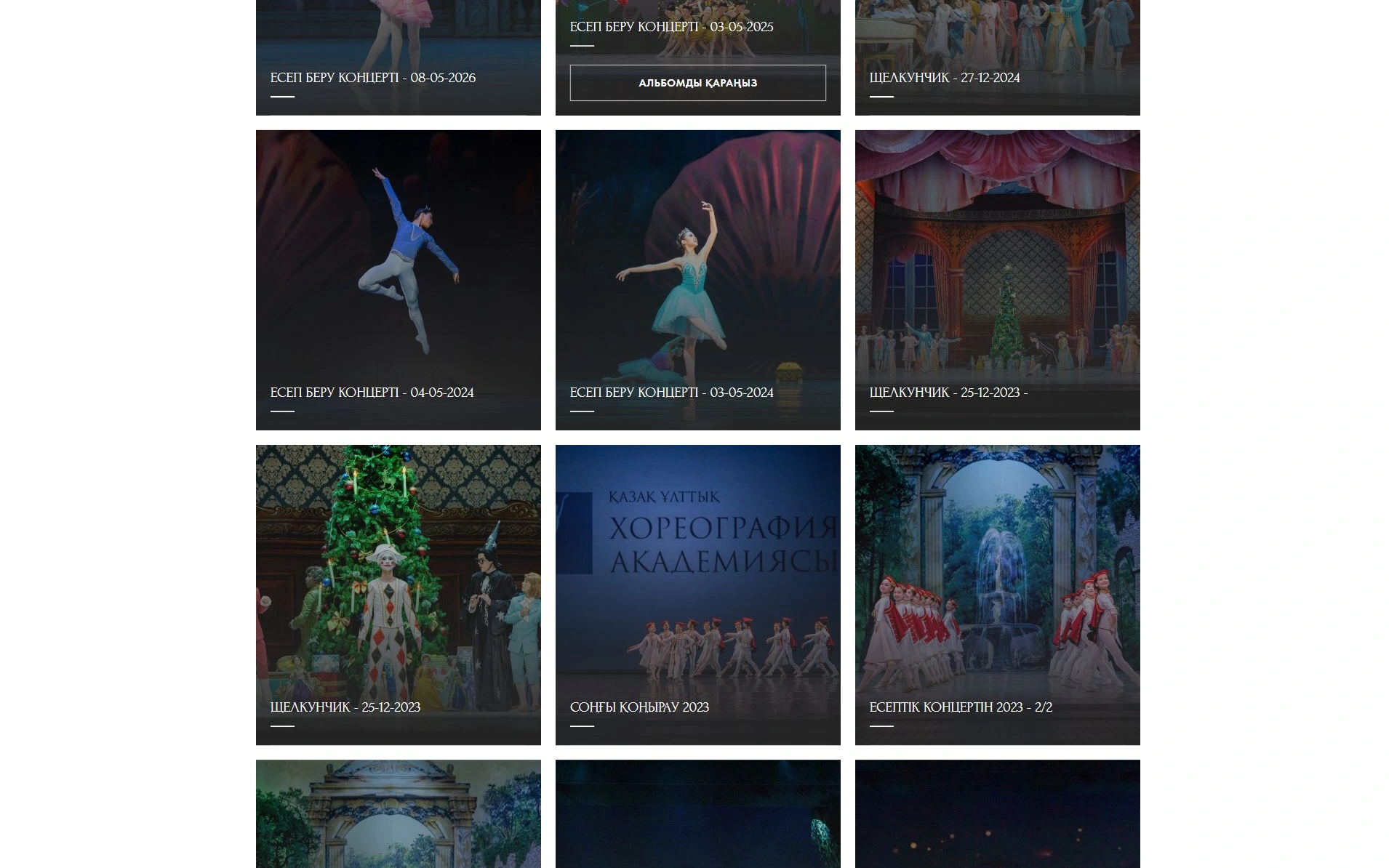
Task: Open the bottom-row dark blue stage album
Action: coord(697,813)
